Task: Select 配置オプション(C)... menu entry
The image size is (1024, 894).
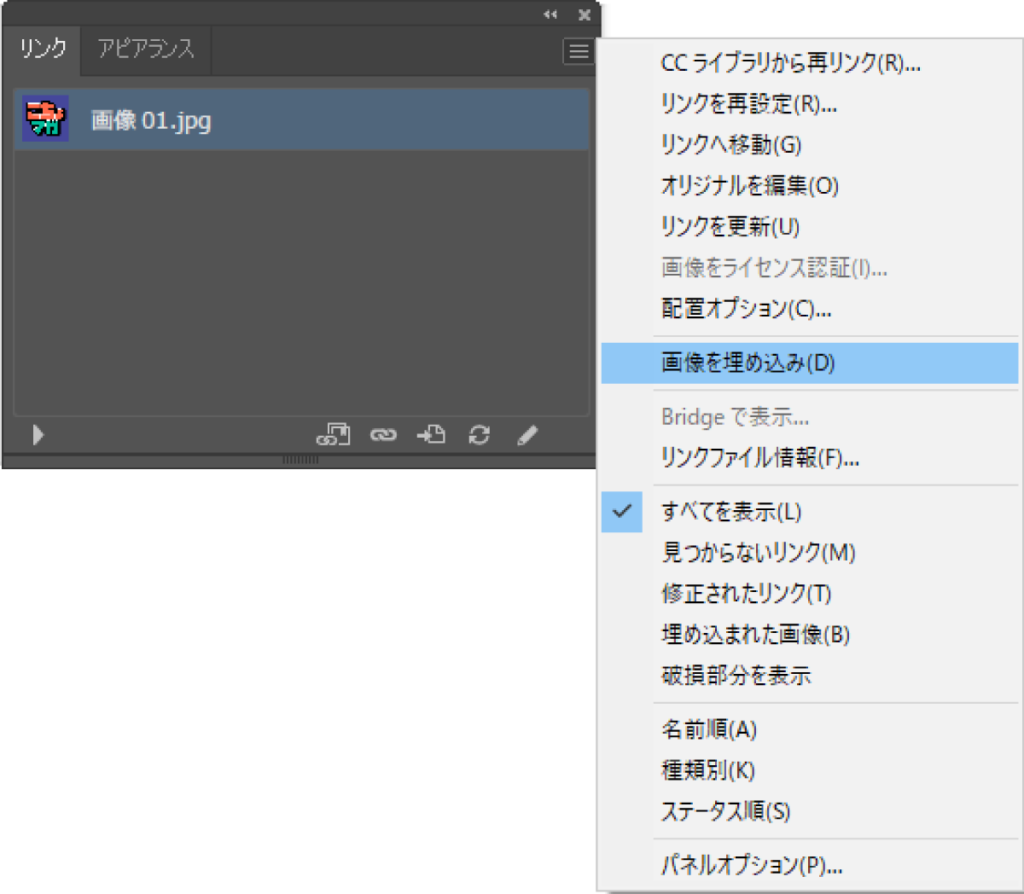Action: (x=746, y=309)
